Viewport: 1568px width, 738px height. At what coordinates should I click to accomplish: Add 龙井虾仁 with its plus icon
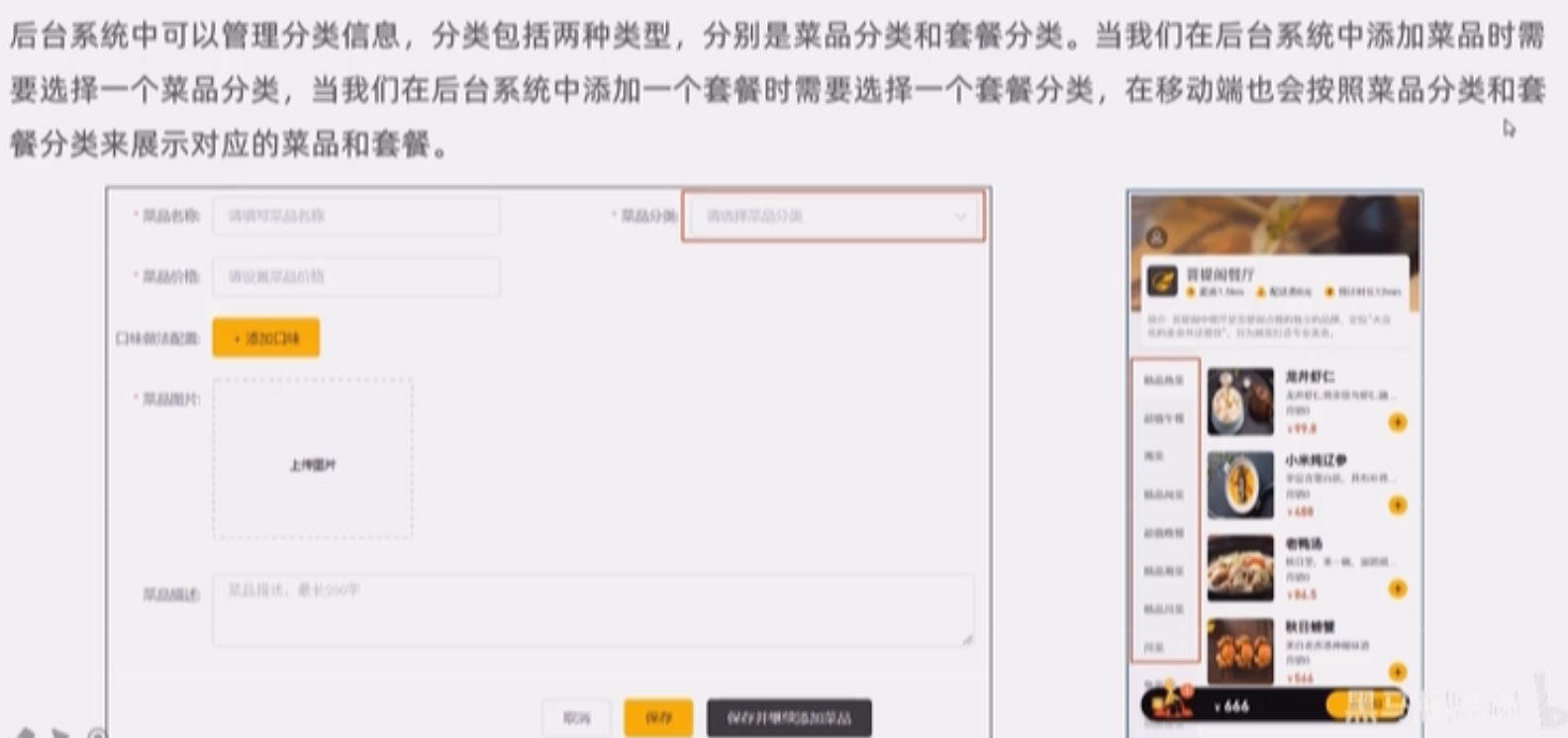pyautogui.click(x=1397, y=422)
